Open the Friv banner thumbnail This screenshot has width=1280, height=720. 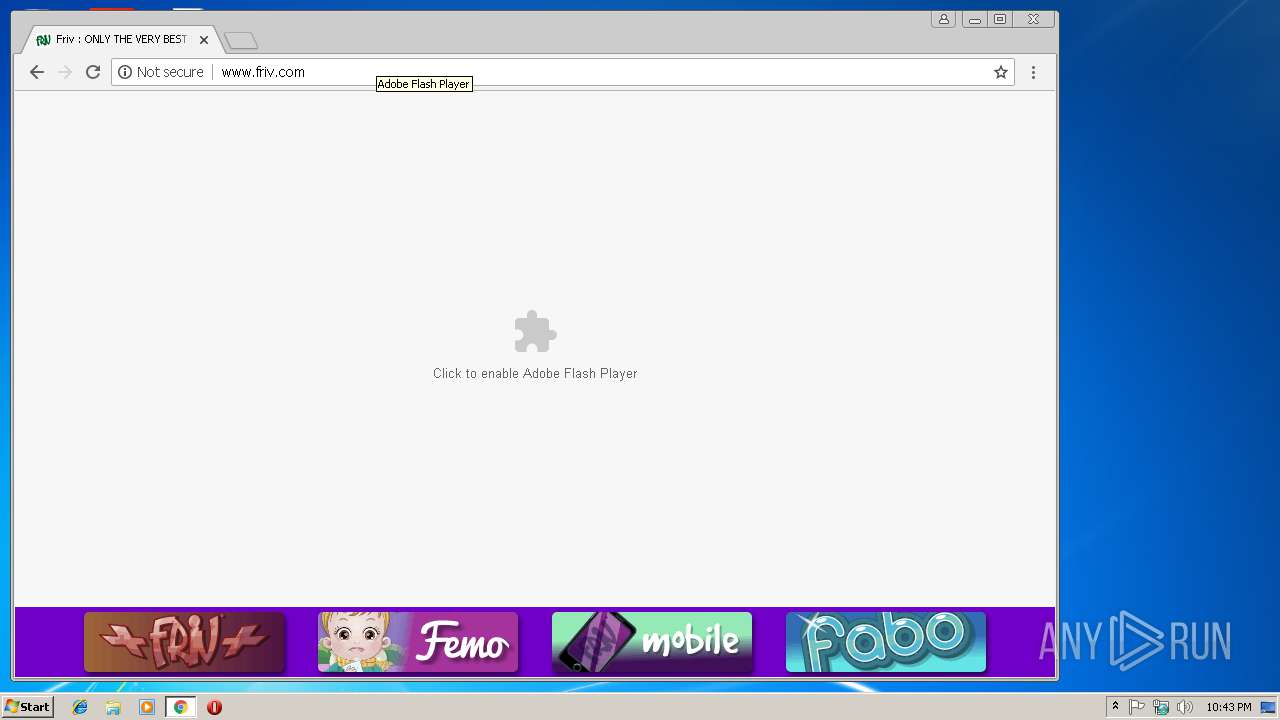pyautogui.click(x=185, y=642)
